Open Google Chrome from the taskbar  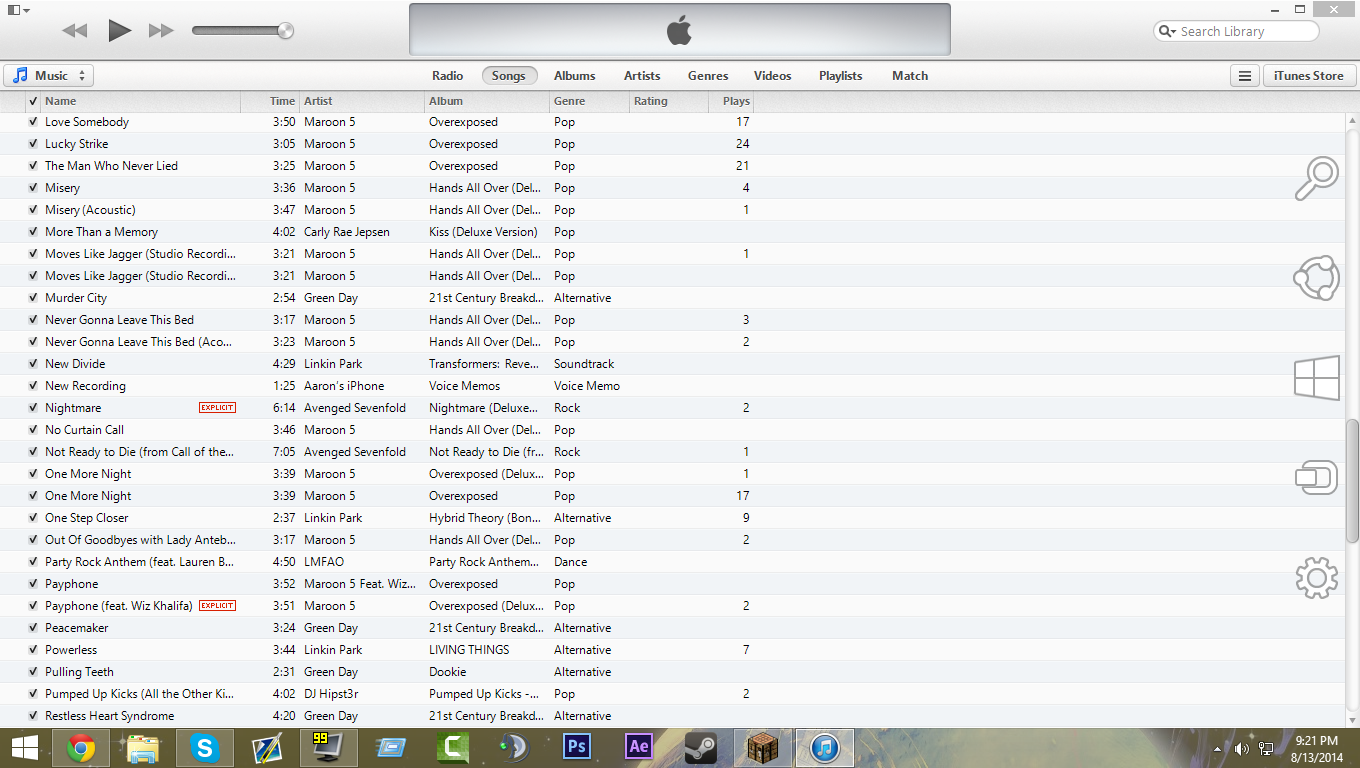point(81,748)
